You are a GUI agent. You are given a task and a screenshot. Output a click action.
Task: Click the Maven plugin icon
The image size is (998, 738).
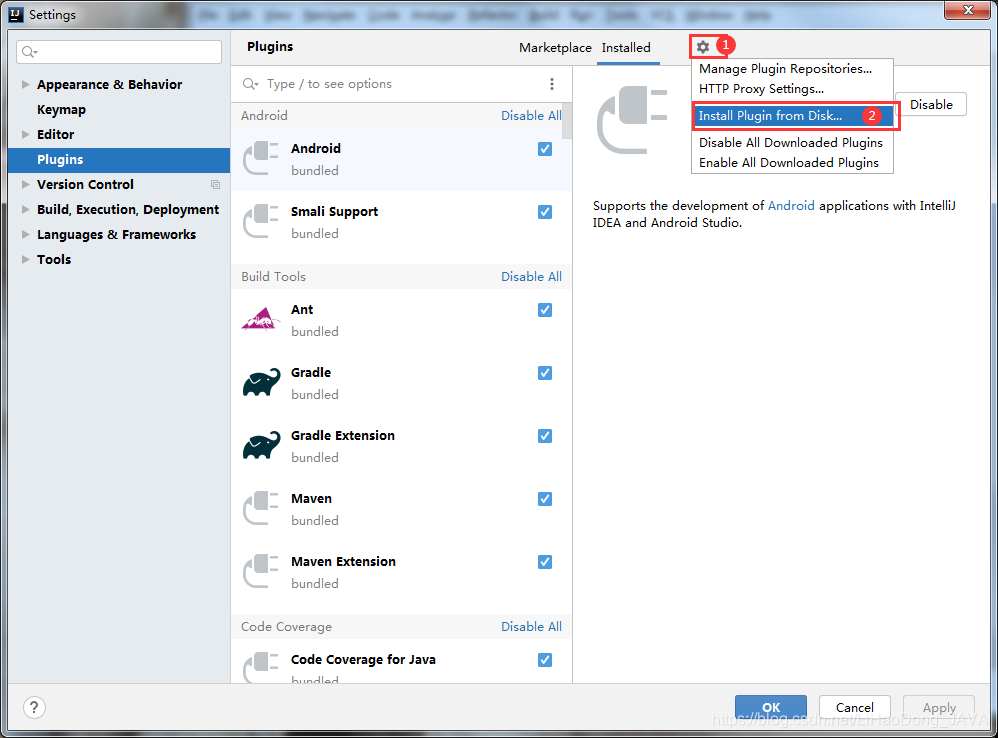(261, 508)
